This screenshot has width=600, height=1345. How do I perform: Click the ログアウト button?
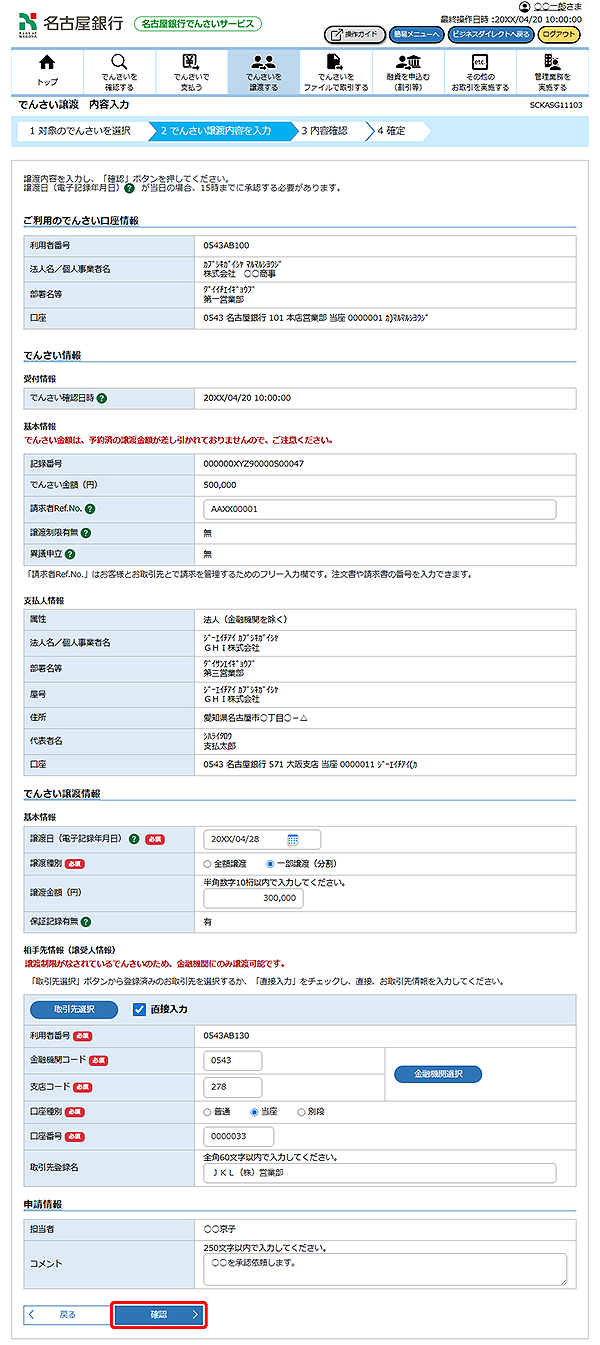click(x=559, y=34)
